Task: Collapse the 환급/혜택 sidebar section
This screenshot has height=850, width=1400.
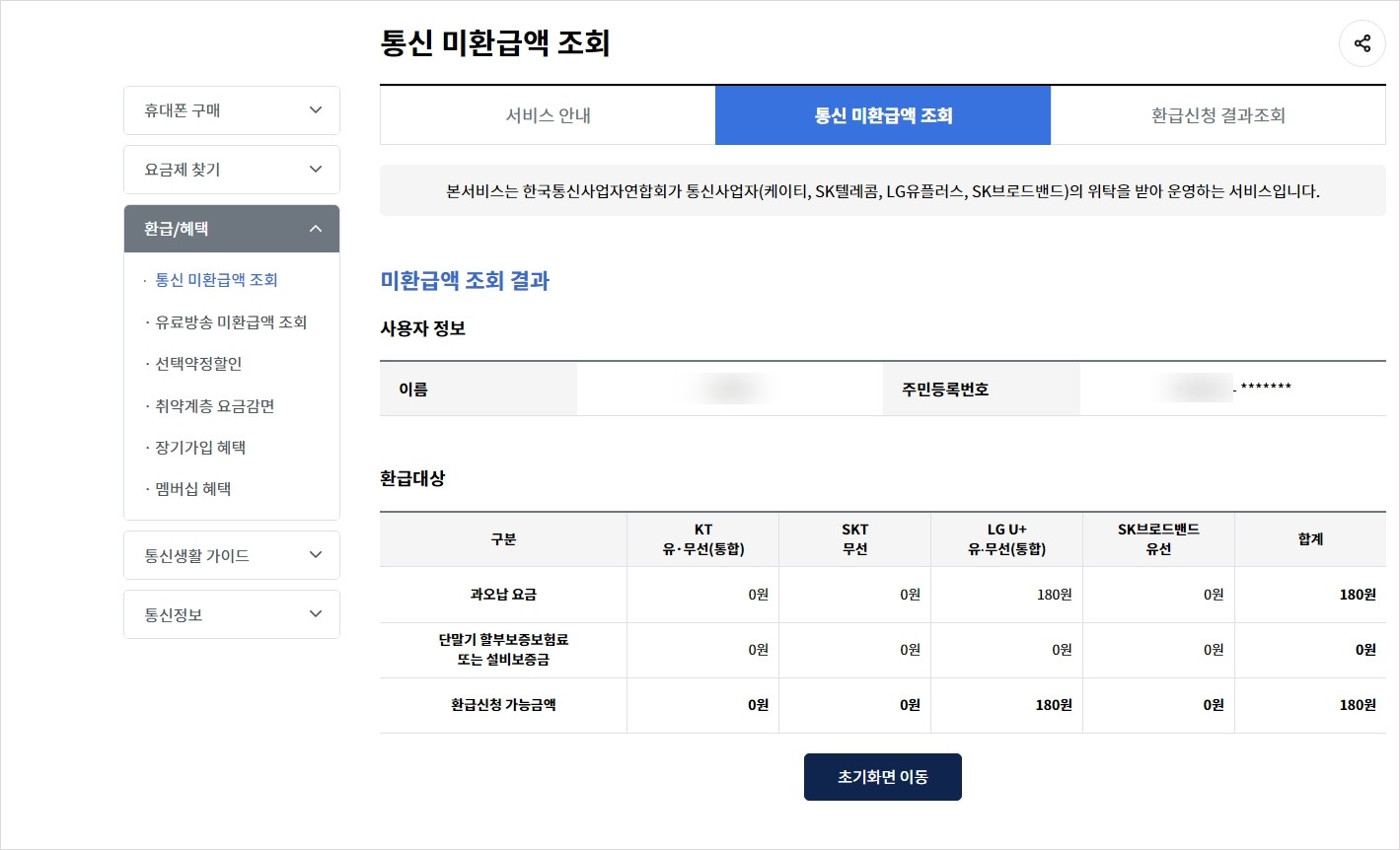Action: [x=231, y=228]
